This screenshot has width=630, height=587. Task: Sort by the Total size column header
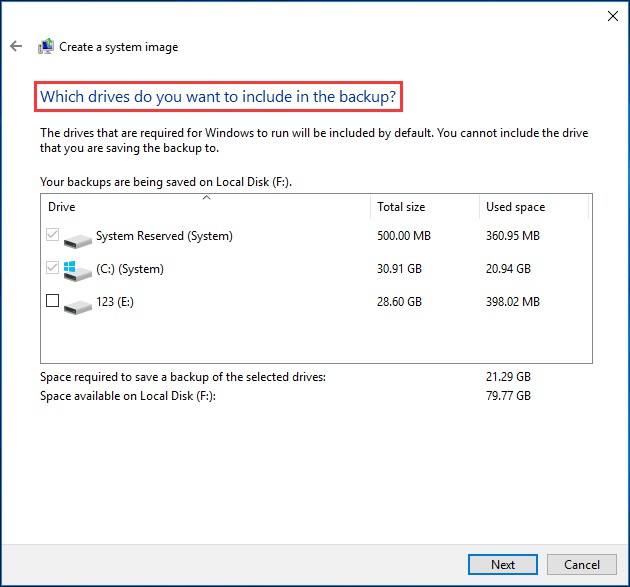click(x=425, y=207)
